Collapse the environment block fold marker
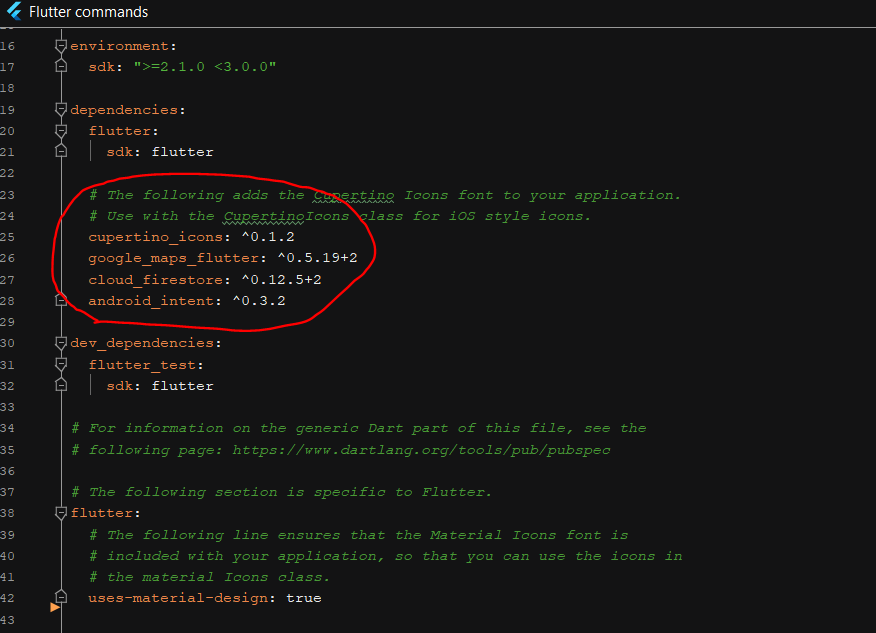This screenshot has height=633, width=876. tap(61, 46)
